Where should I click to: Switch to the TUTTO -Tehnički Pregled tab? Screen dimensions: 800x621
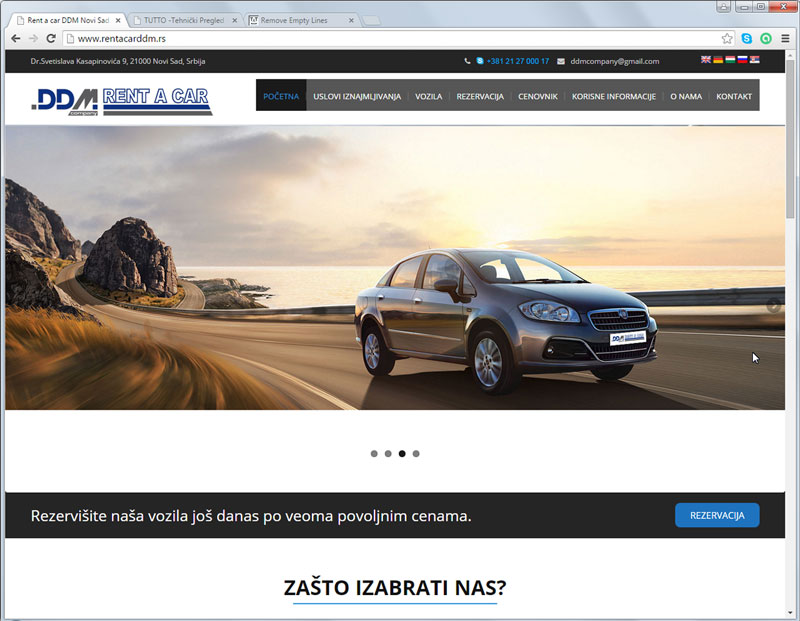tap(184, 20)
